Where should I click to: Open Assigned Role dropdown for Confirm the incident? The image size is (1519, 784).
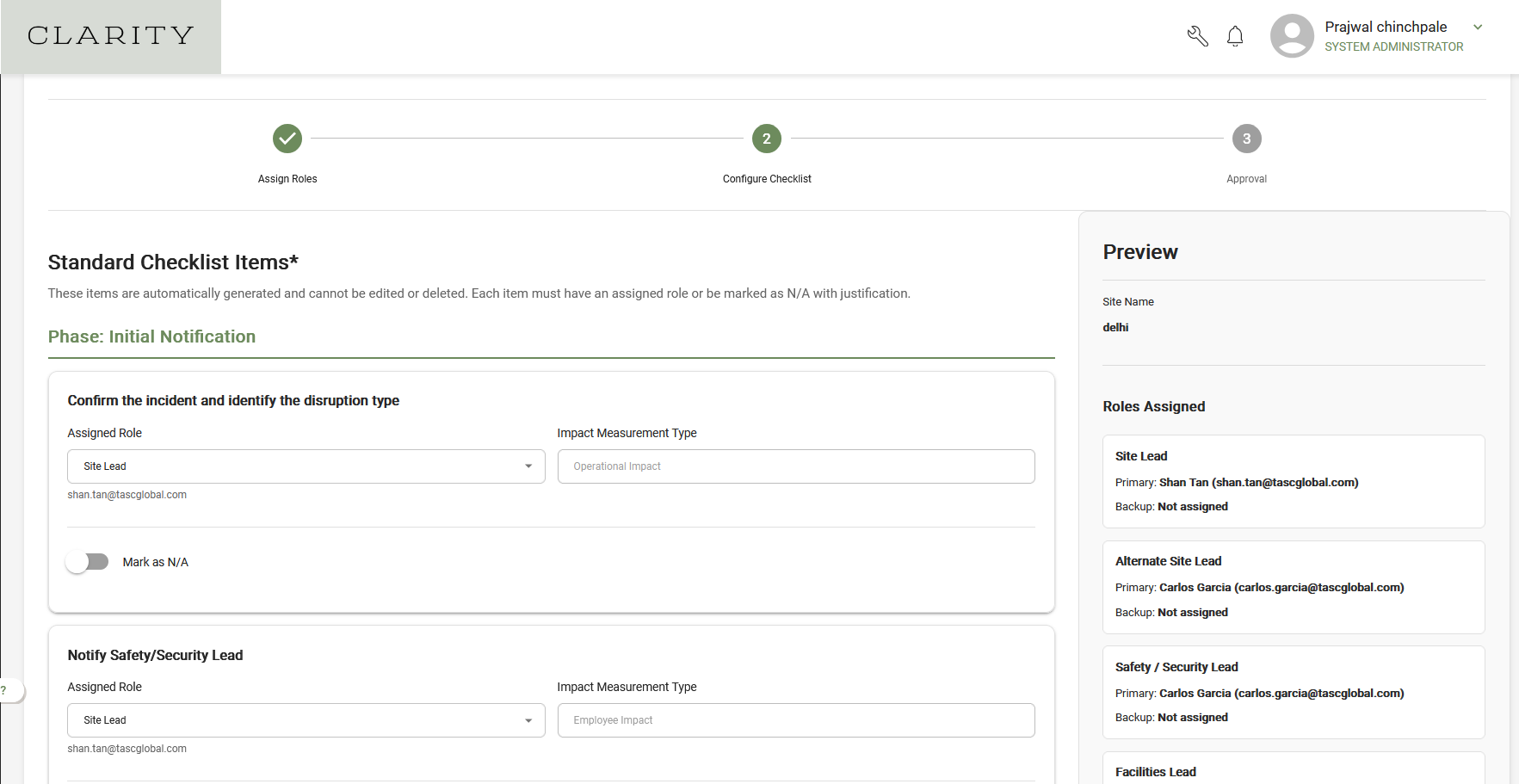tap(306, 466)
